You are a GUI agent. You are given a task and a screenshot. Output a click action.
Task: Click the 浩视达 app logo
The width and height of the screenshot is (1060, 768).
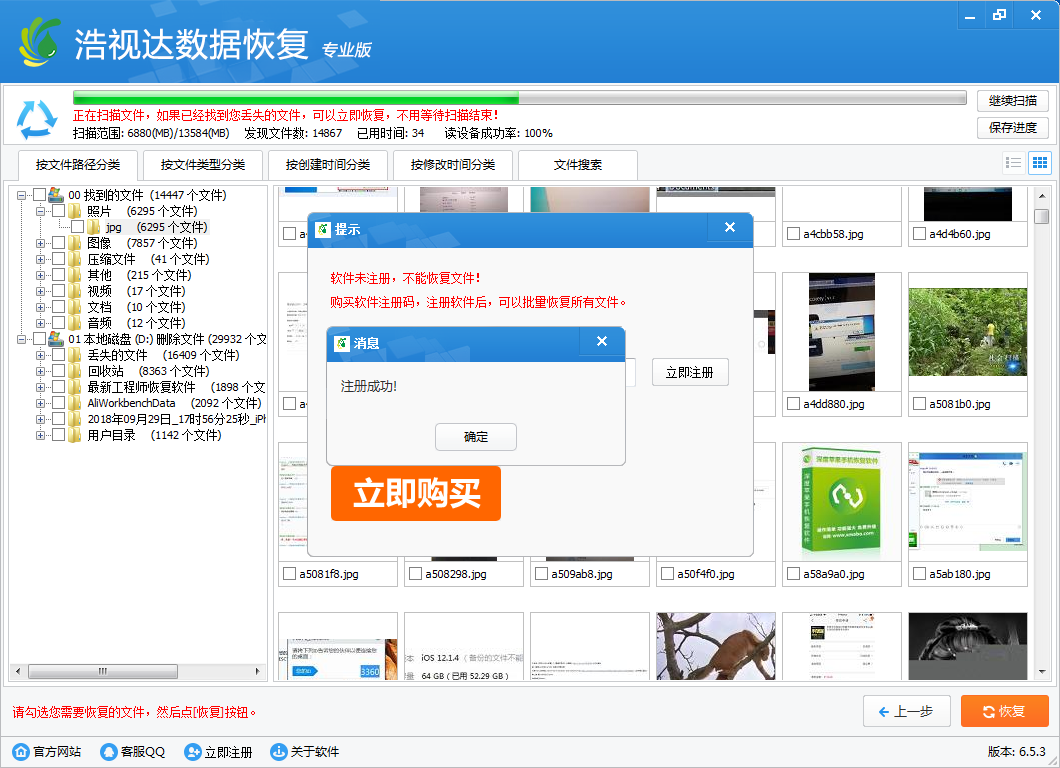click(40, 42)
